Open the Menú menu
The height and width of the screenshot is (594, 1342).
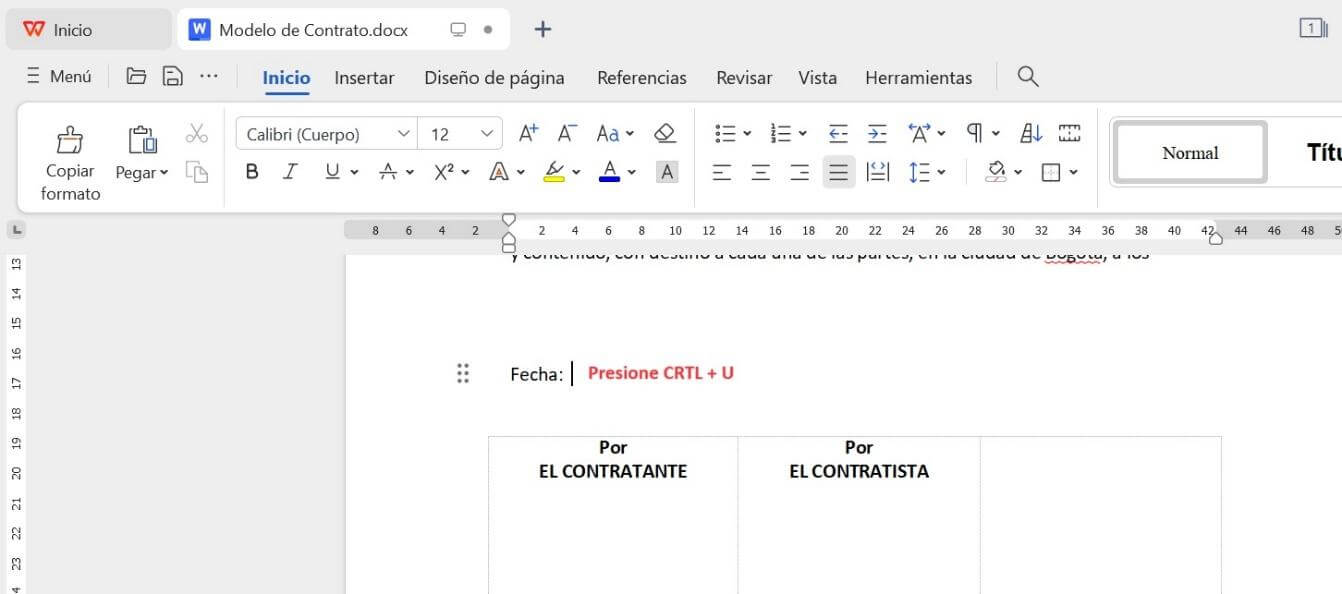tap(57, 75)
